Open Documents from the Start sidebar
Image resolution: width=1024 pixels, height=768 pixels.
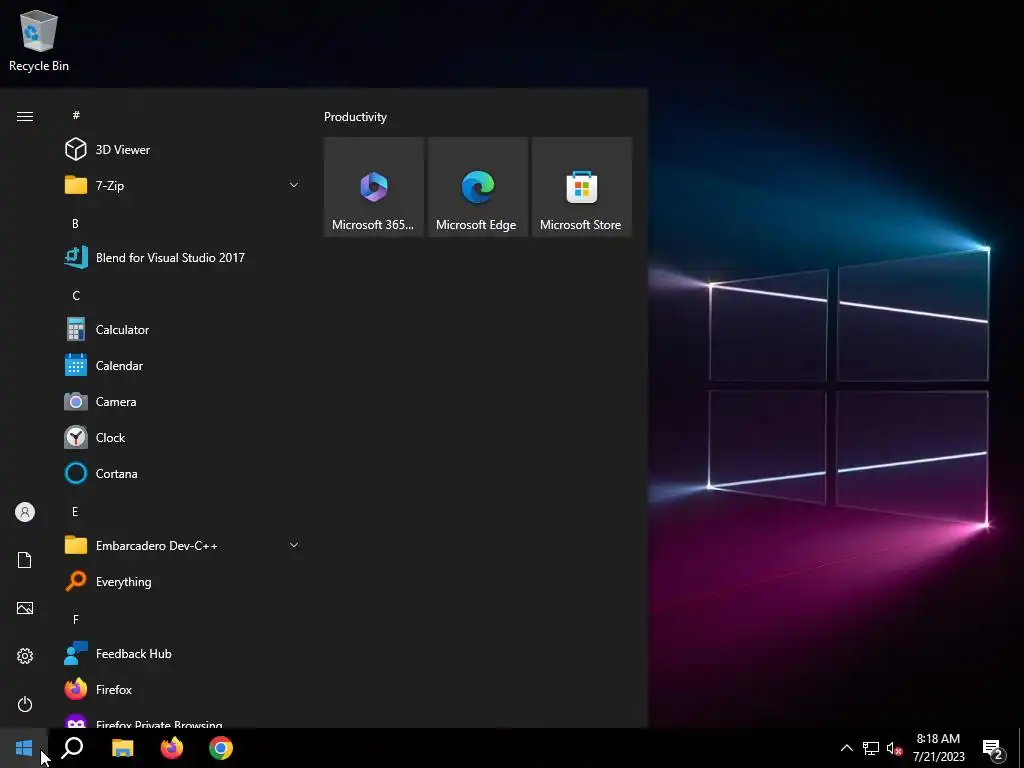pyautogui.click(x=25, y=560)
